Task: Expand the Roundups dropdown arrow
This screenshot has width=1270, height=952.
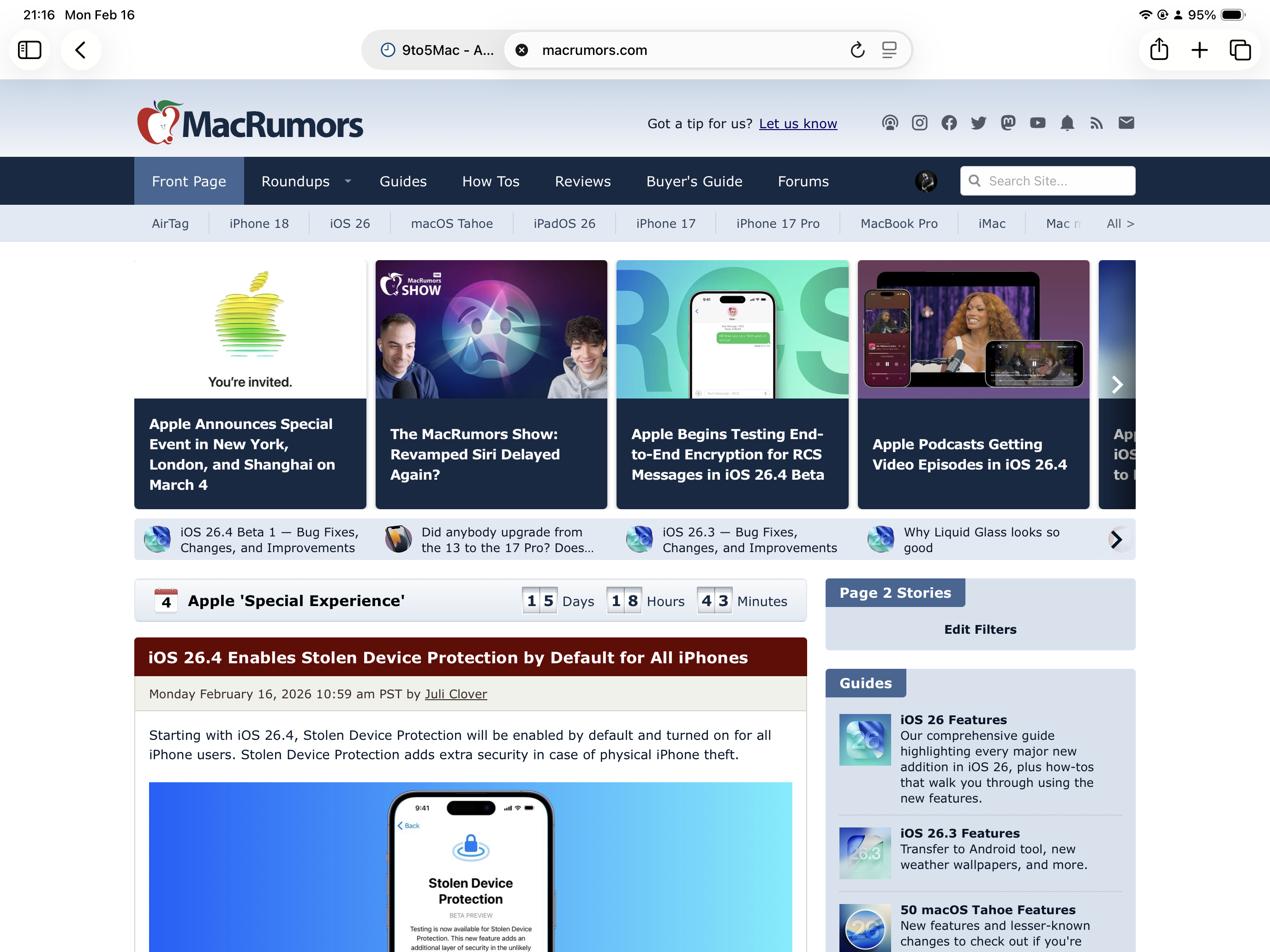Action: [x=348, y=181]
